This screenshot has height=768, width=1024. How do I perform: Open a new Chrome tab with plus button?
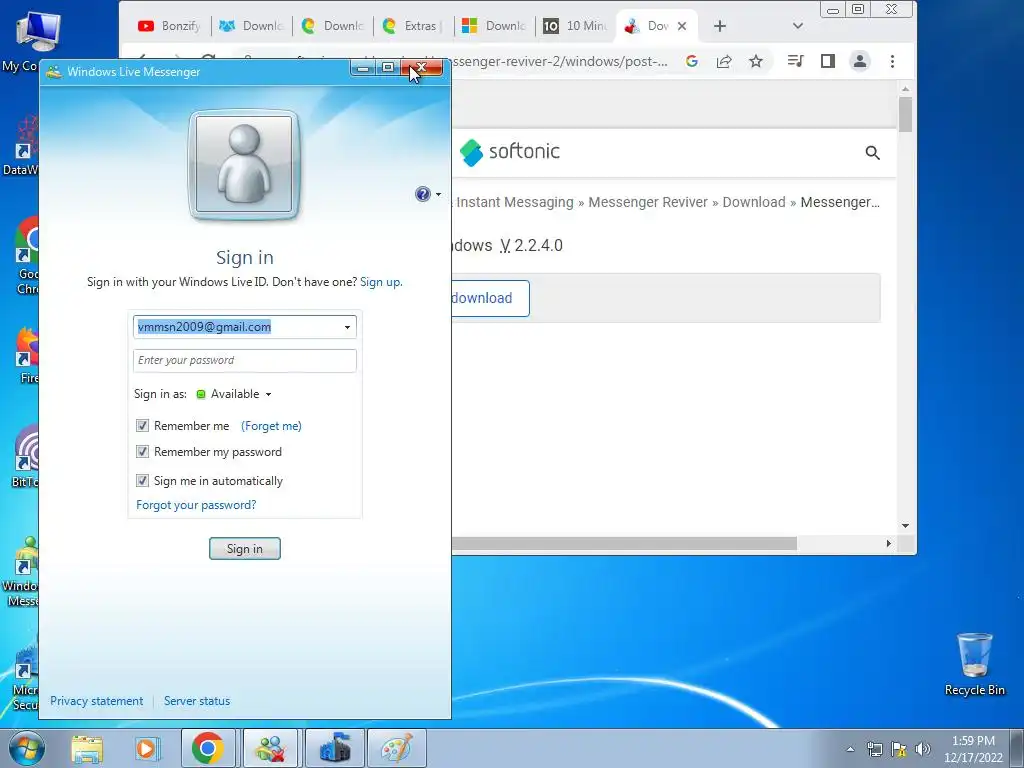pos(720,26)
